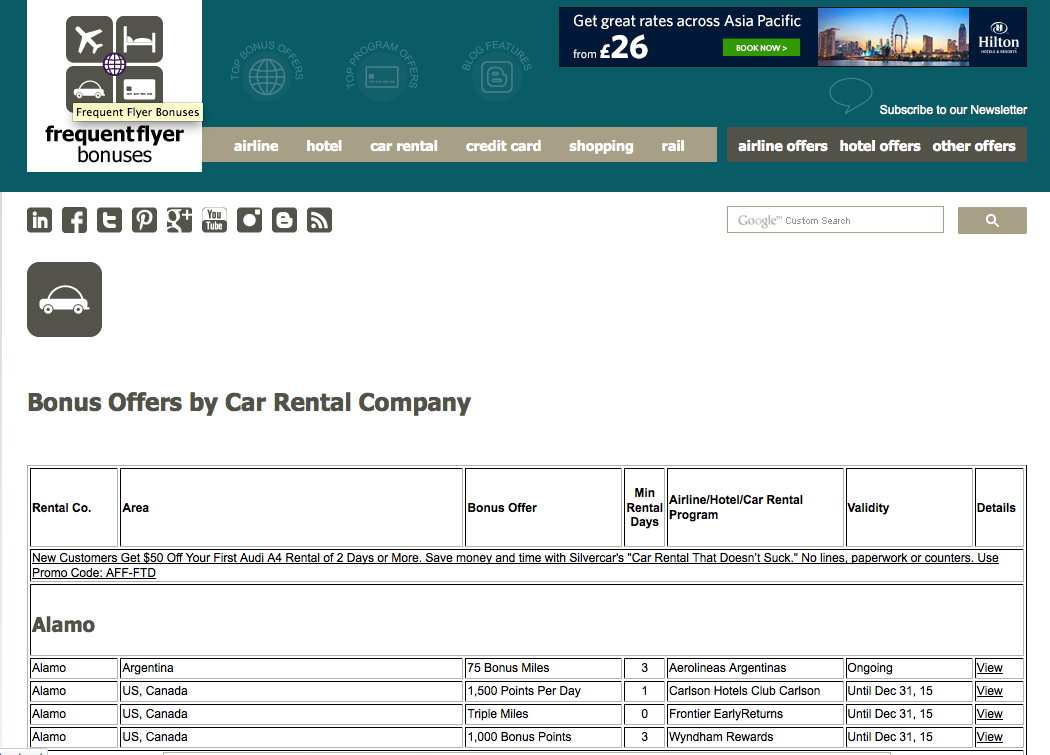Go to airline offers

pos(783,145)
